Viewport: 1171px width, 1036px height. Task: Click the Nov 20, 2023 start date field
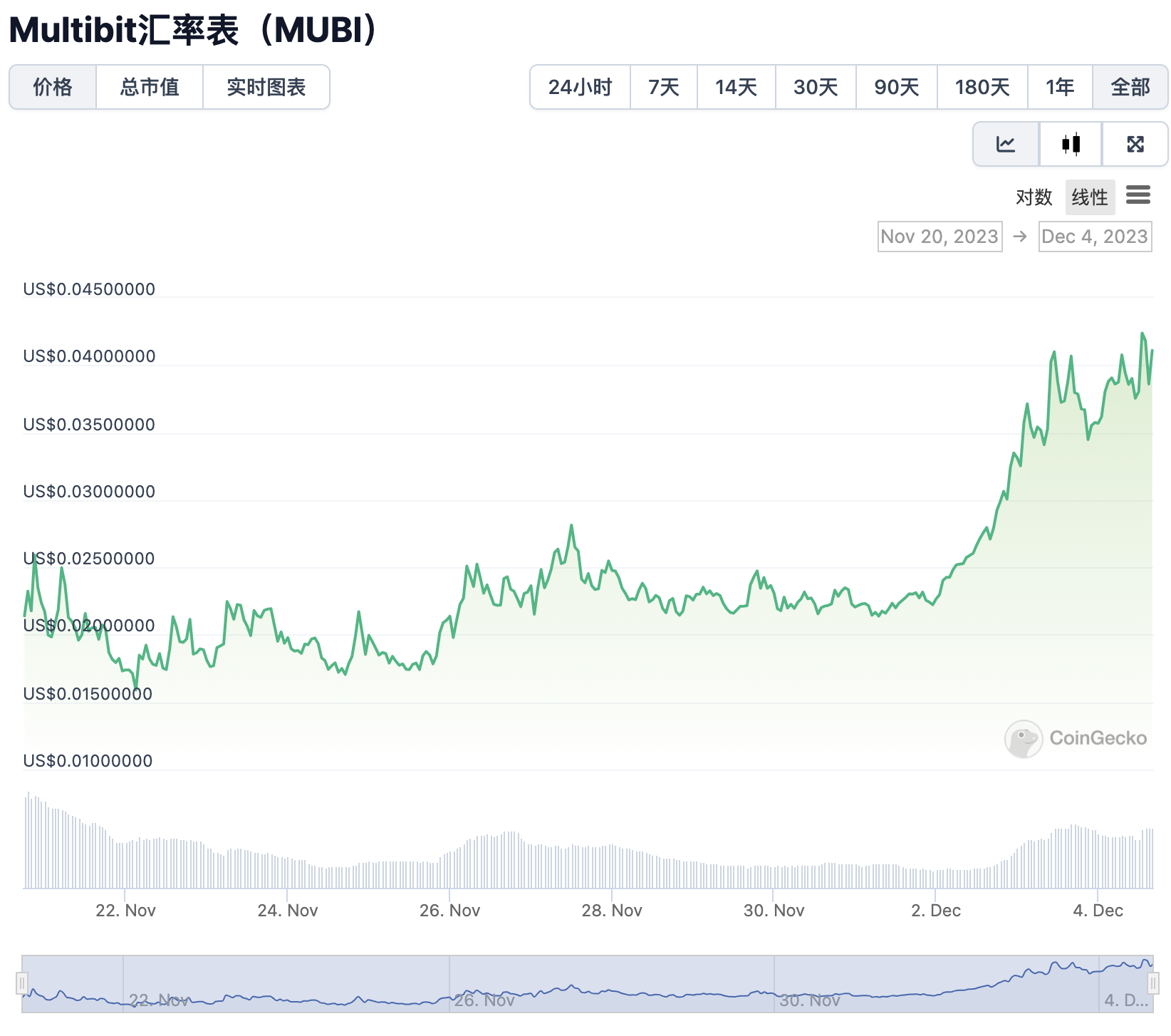939,236
